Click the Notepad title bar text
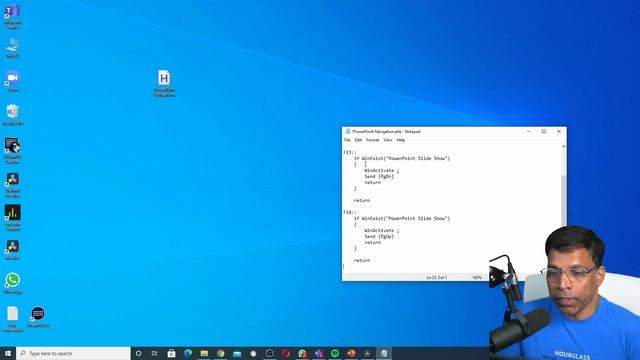Viewport: 640px width, 360px height. (386, 131)
